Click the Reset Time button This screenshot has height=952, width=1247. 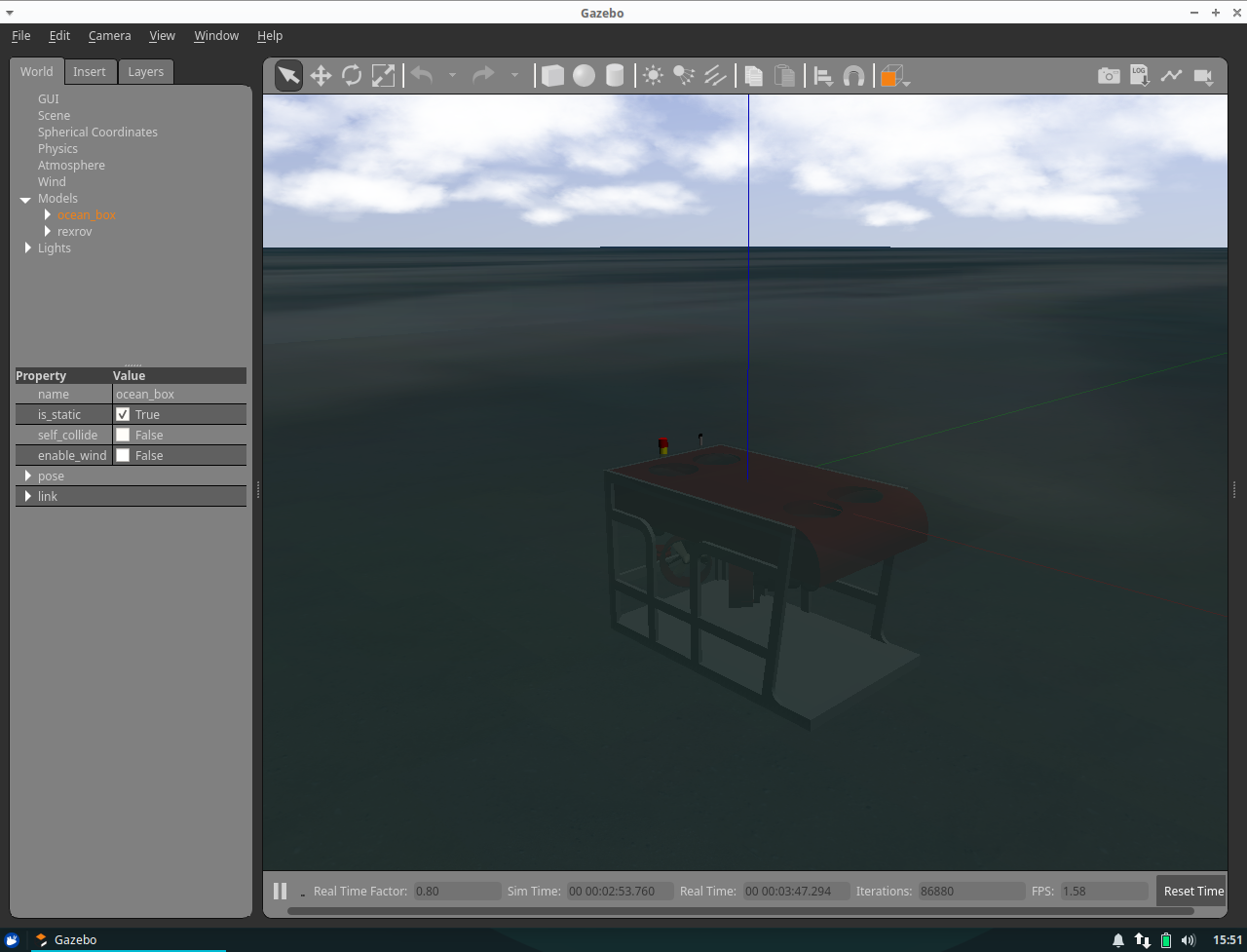(1192, 891)
